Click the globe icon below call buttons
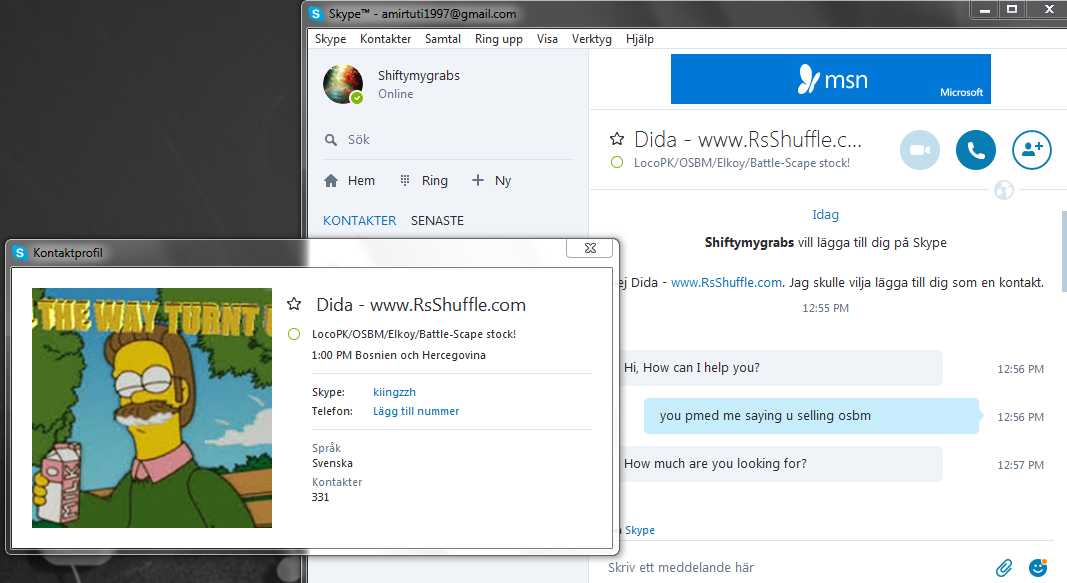Screen dimensions: 1067x583 1004,190
